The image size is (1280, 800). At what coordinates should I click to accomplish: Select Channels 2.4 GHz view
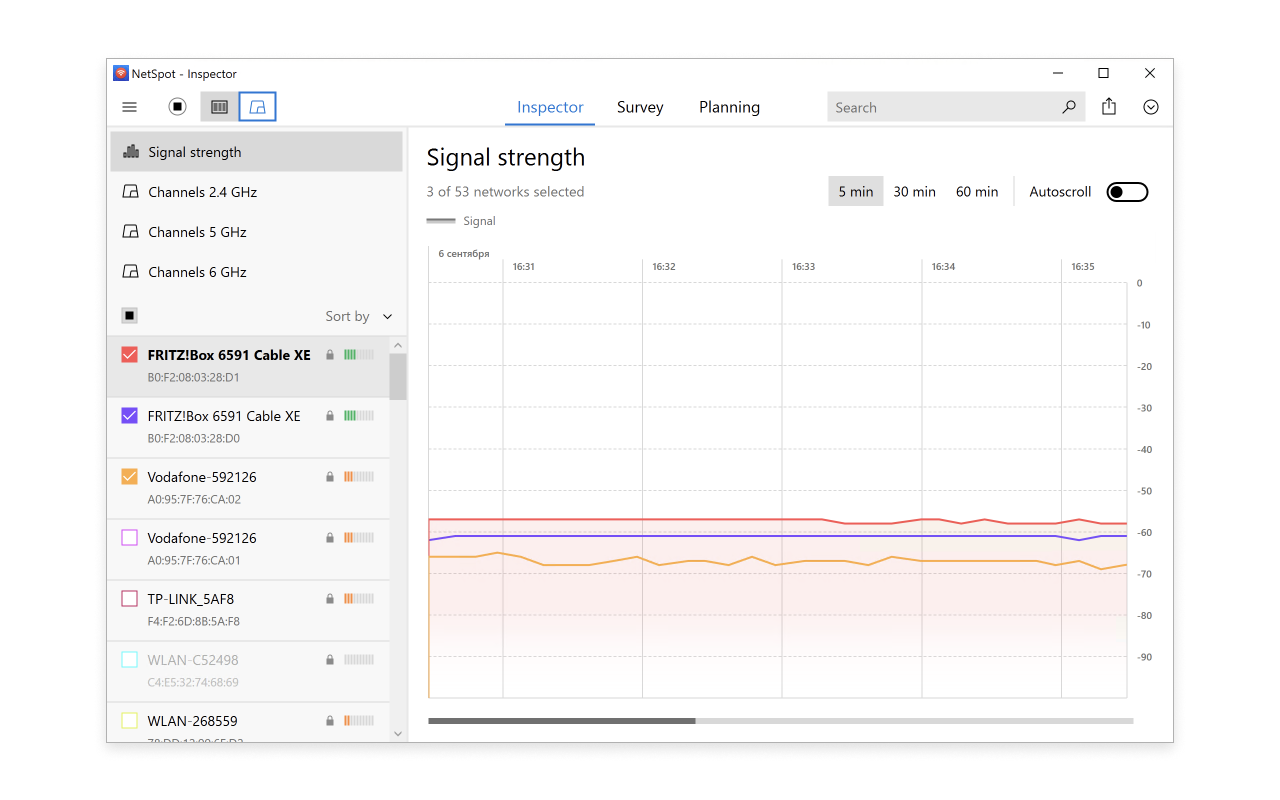256,192
